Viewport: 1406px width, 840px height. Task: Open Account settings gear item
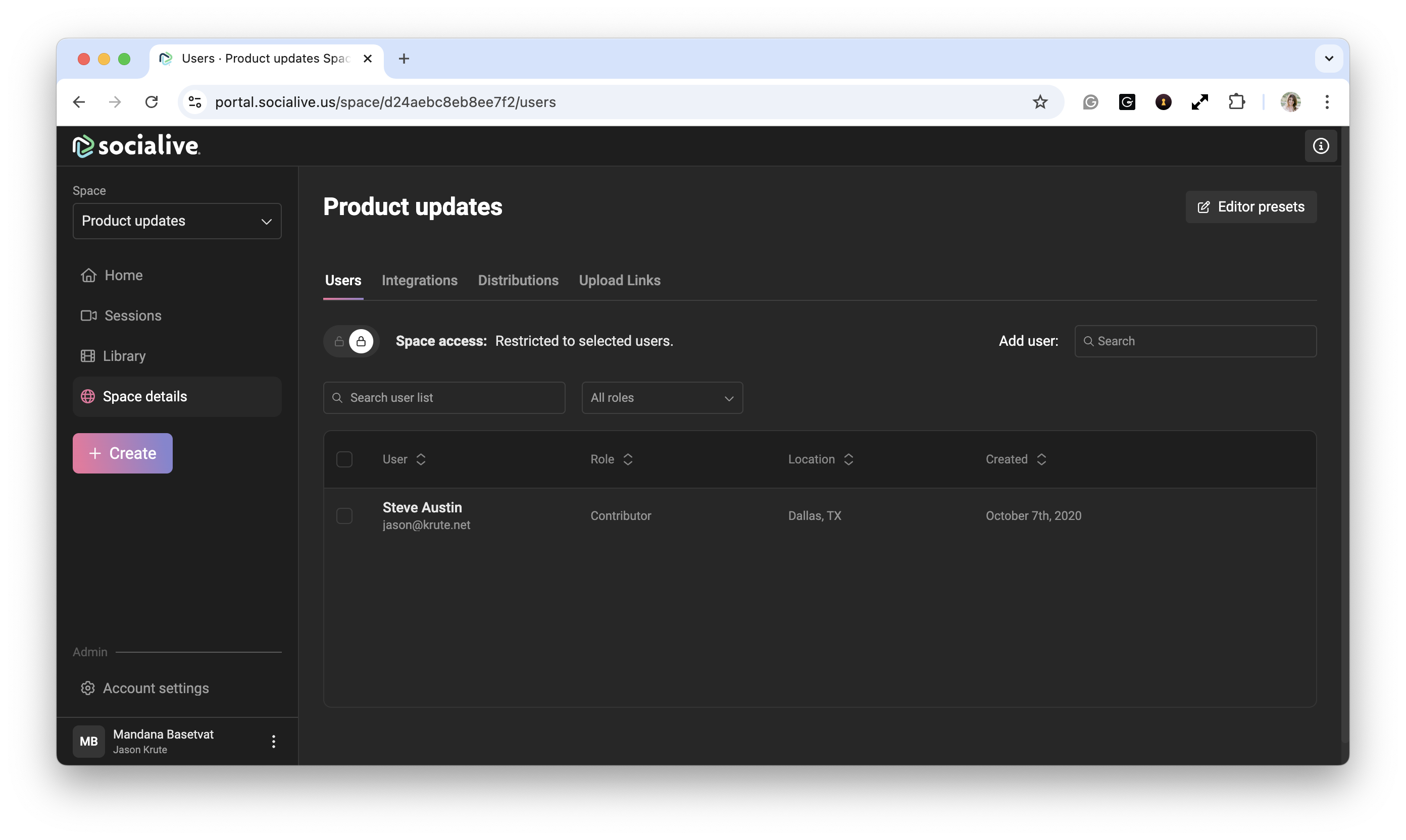pos(155,688)
